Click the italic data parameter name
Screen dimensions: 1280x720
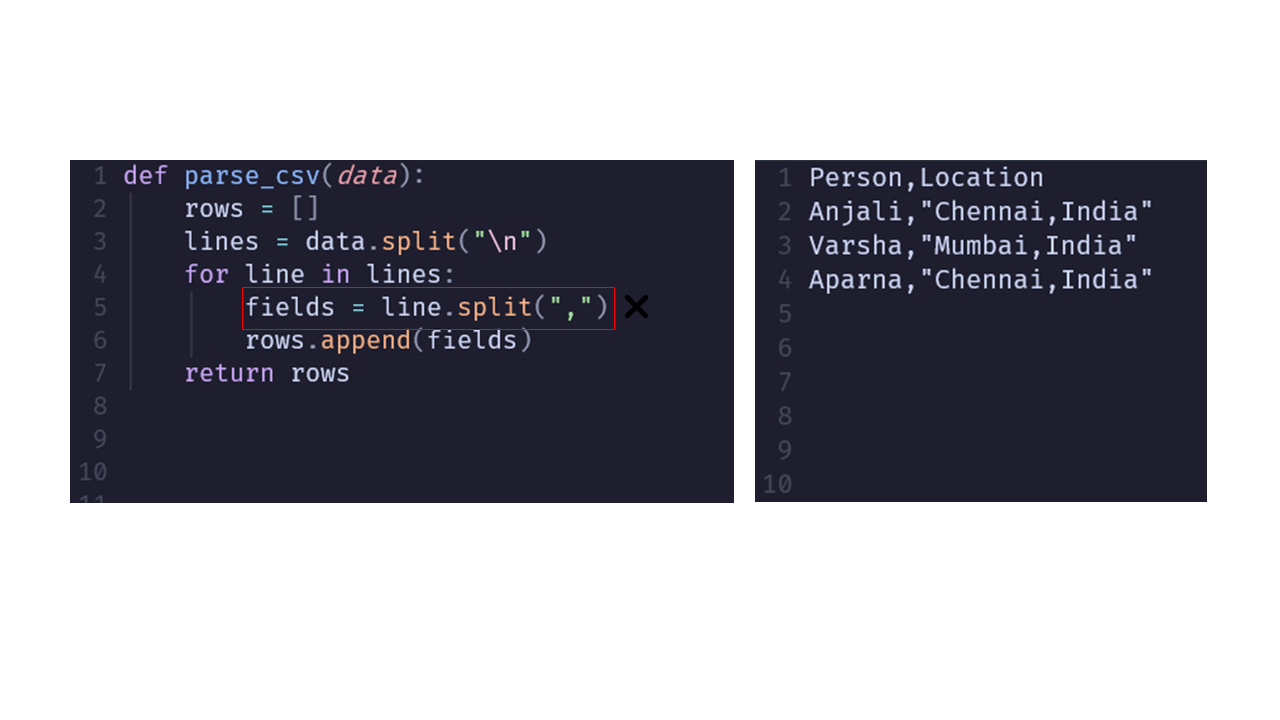[x=366, y=177]
